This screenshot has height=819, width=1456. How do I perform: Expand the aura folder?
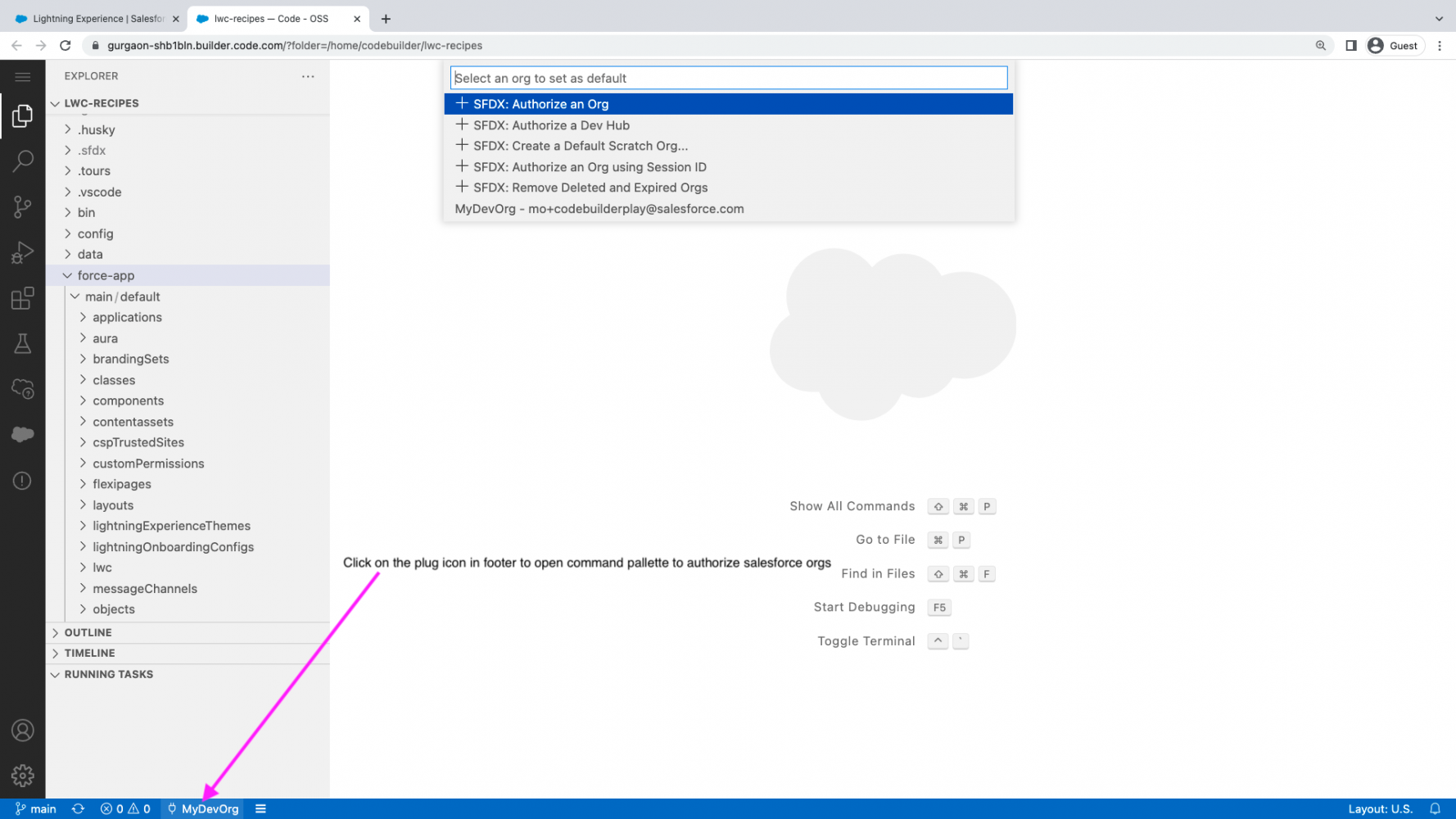188,338
